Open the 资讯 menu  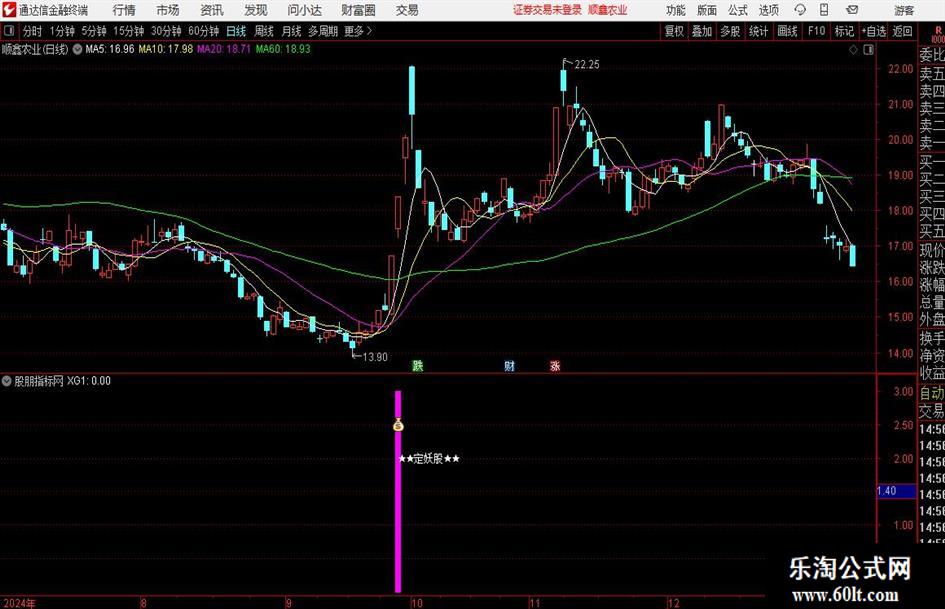coord(212,10)
